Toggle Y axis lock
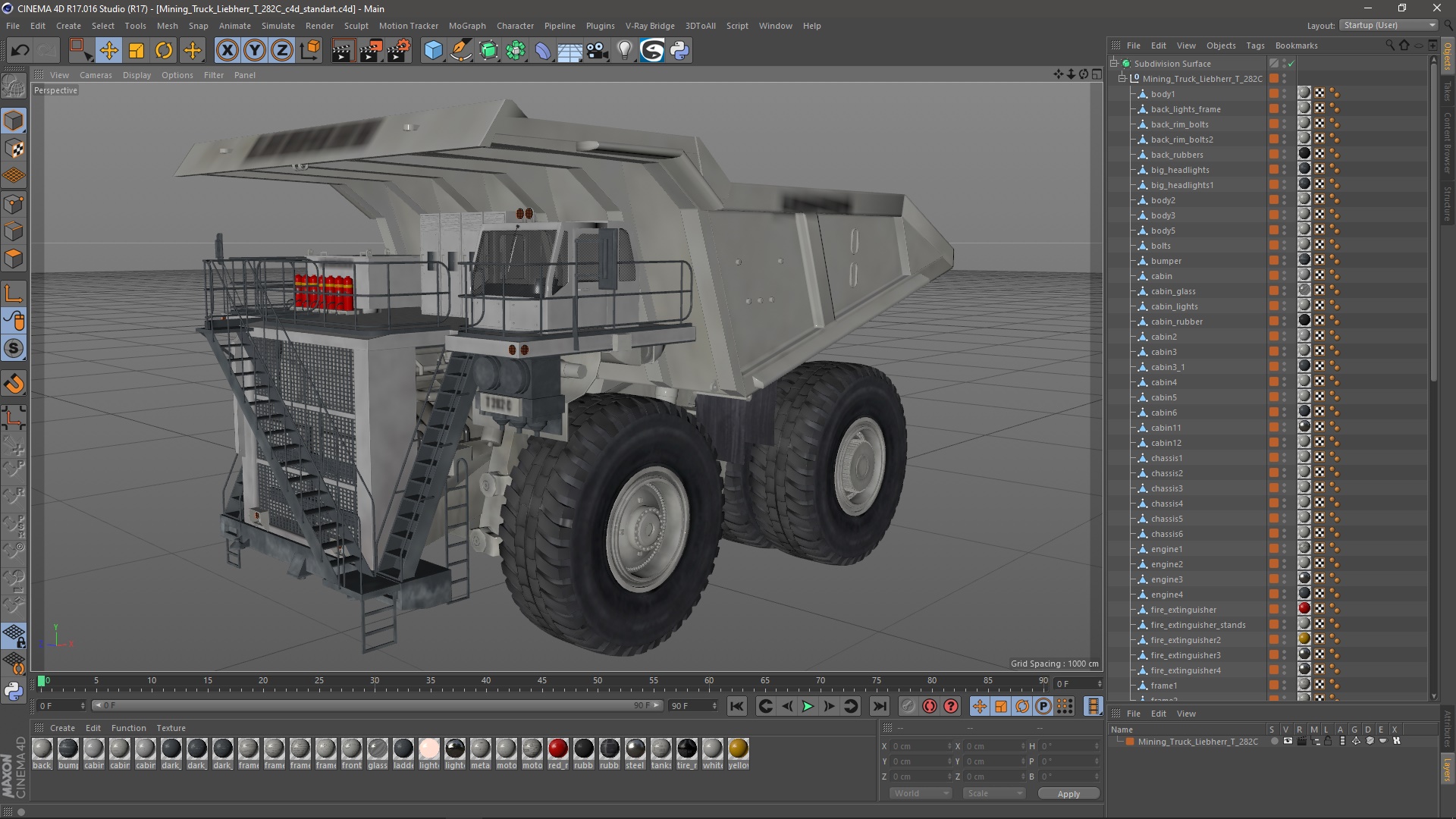 [x=255, y=51]
